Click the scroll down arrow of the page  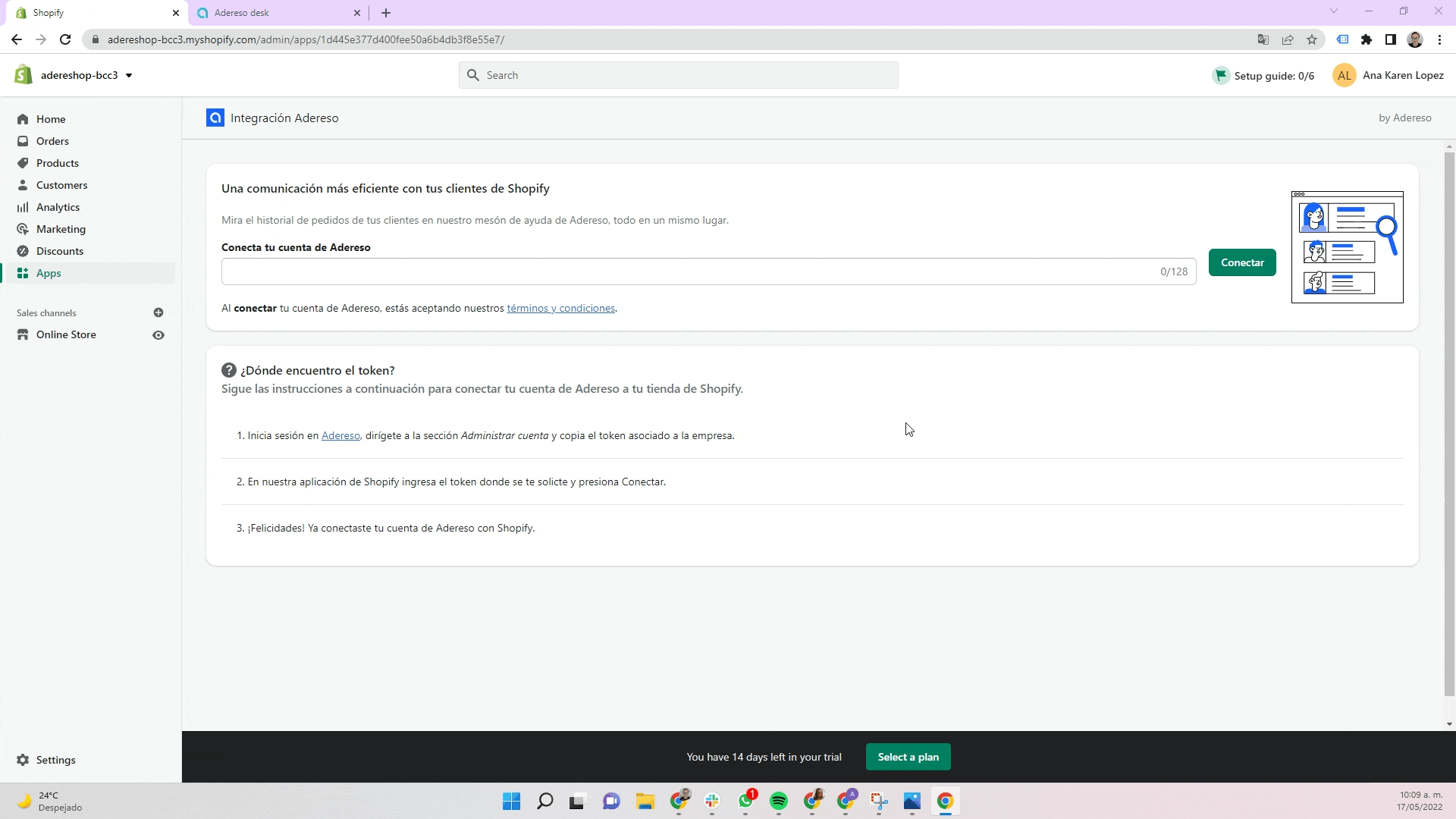click(x=1449, y=724)
